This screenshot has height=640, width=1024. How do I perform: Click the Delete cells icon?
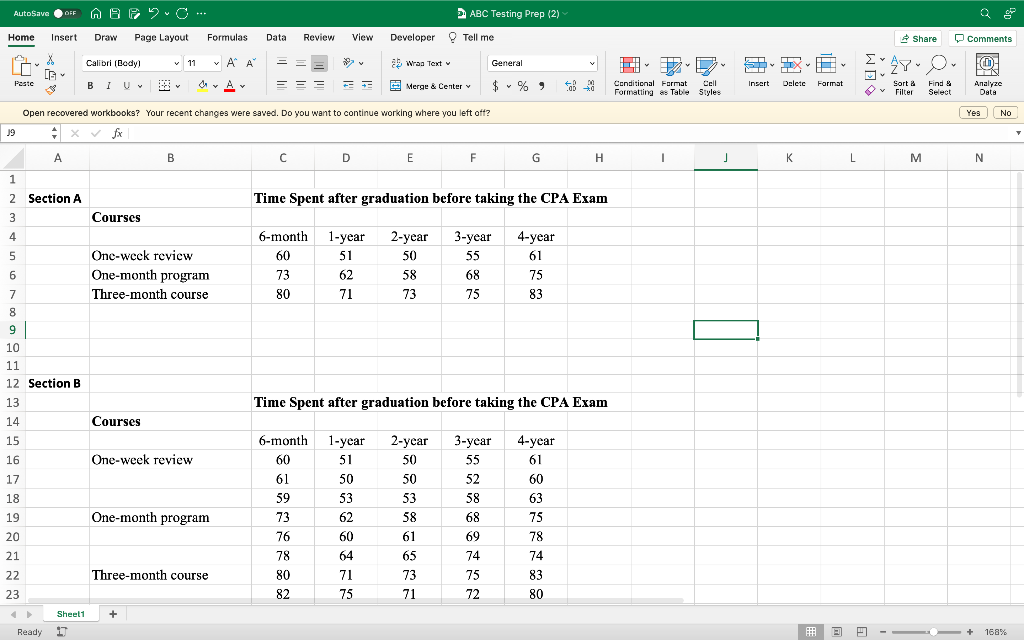click(791, 65)
